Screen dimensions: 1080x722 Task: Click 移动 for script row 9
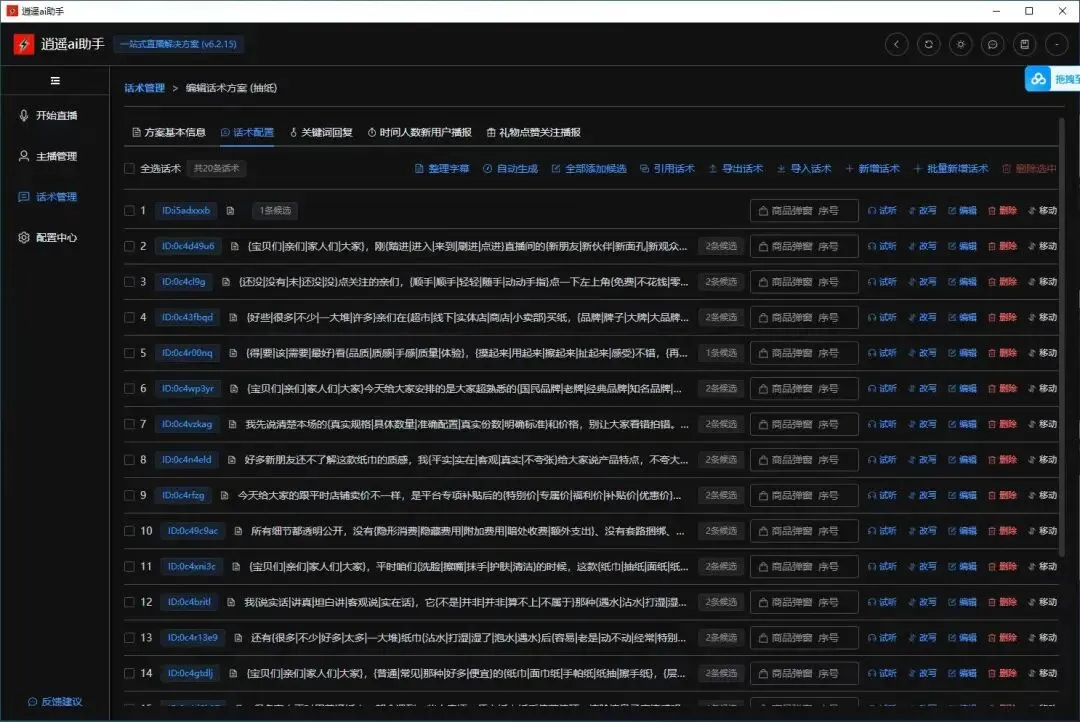[x=1042, y=495]
